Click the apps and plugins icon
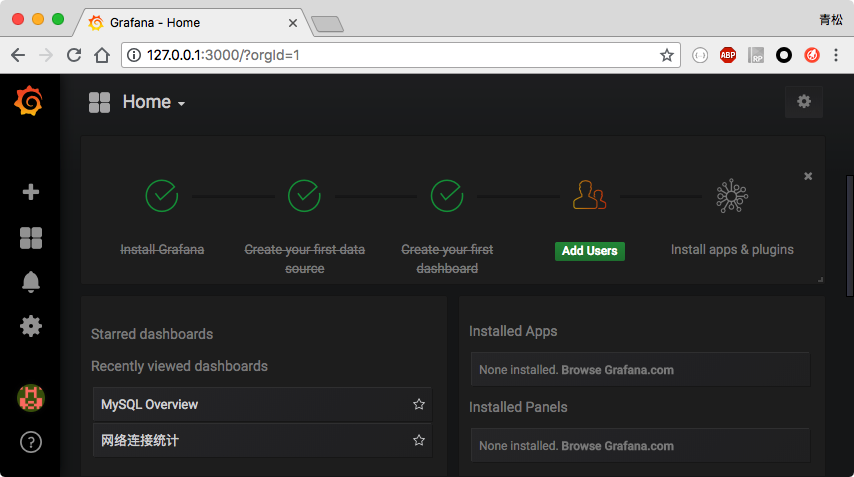Viewport: 854px width, 477px height. pyautogui.click(x=732, y=195)
